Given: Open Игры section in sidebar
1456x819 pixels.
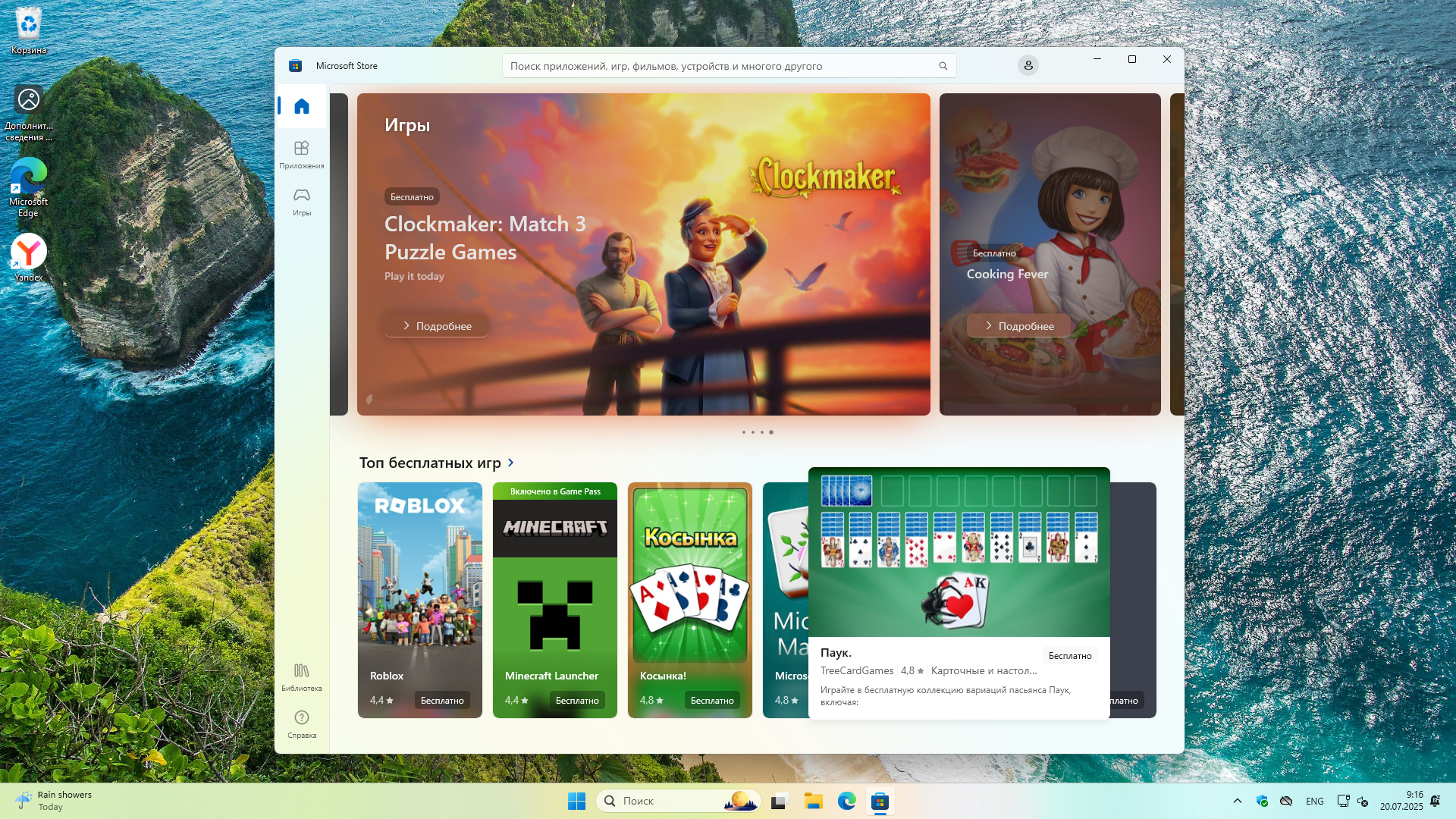Looking at the screenshot, I should [x=302, y=201].
